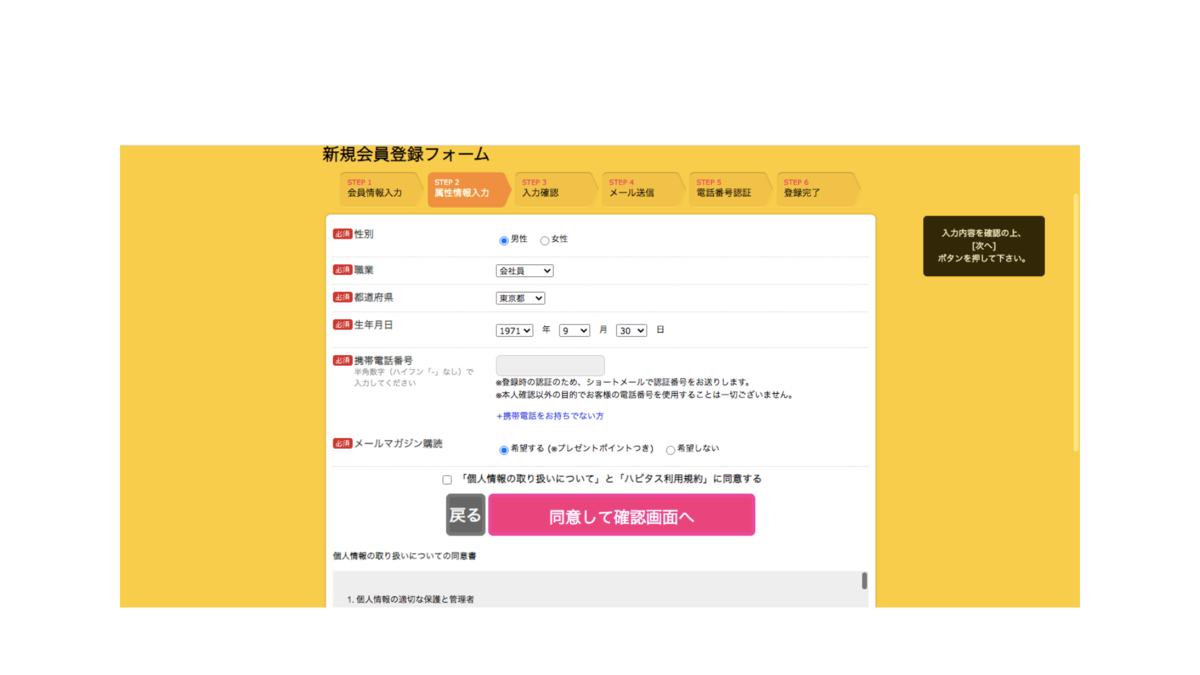Select the STEP 2 属性情報入力 tab
The image size is (1200, 675).
[467, 189]
